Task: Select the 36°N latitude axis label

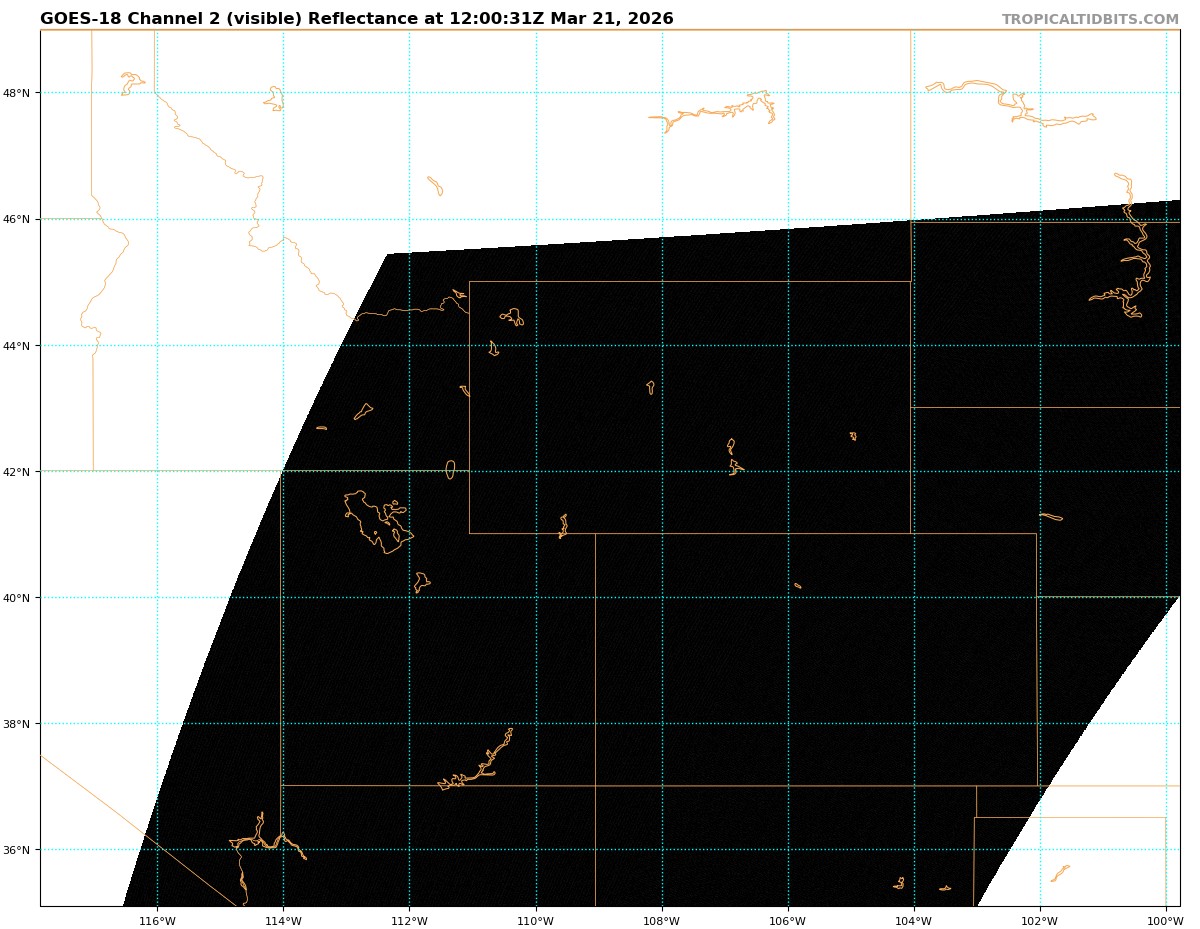Action: click(x=21, y=850)
